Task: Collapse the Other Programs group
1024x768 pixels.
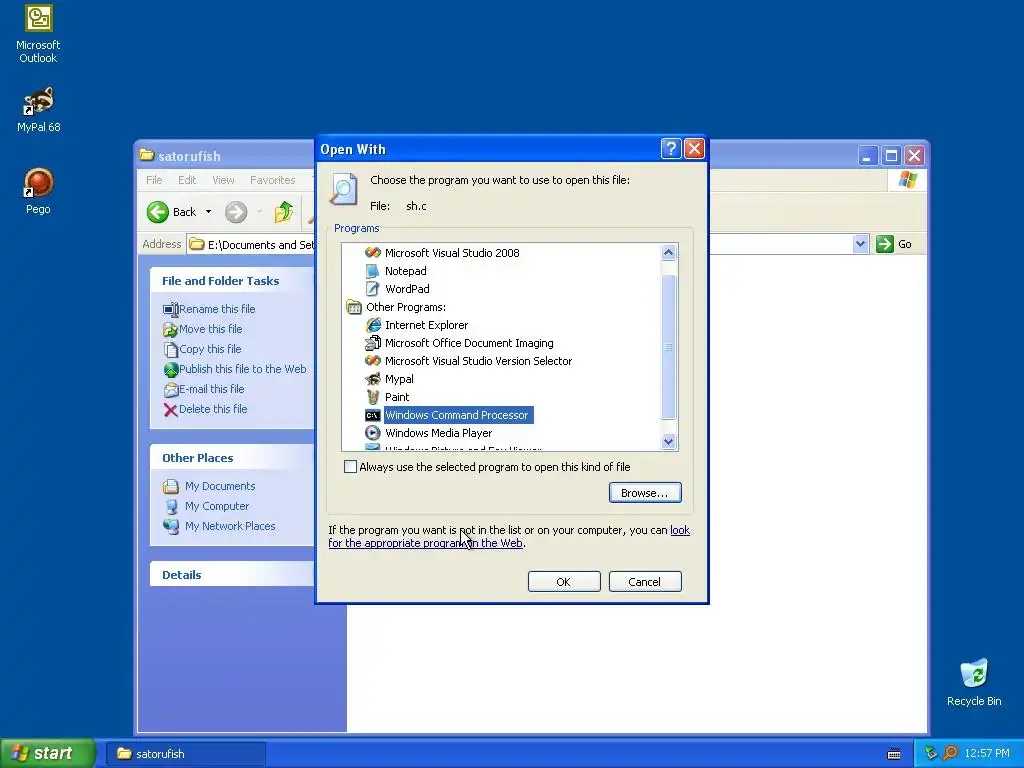Action: [x=353, y=307]
